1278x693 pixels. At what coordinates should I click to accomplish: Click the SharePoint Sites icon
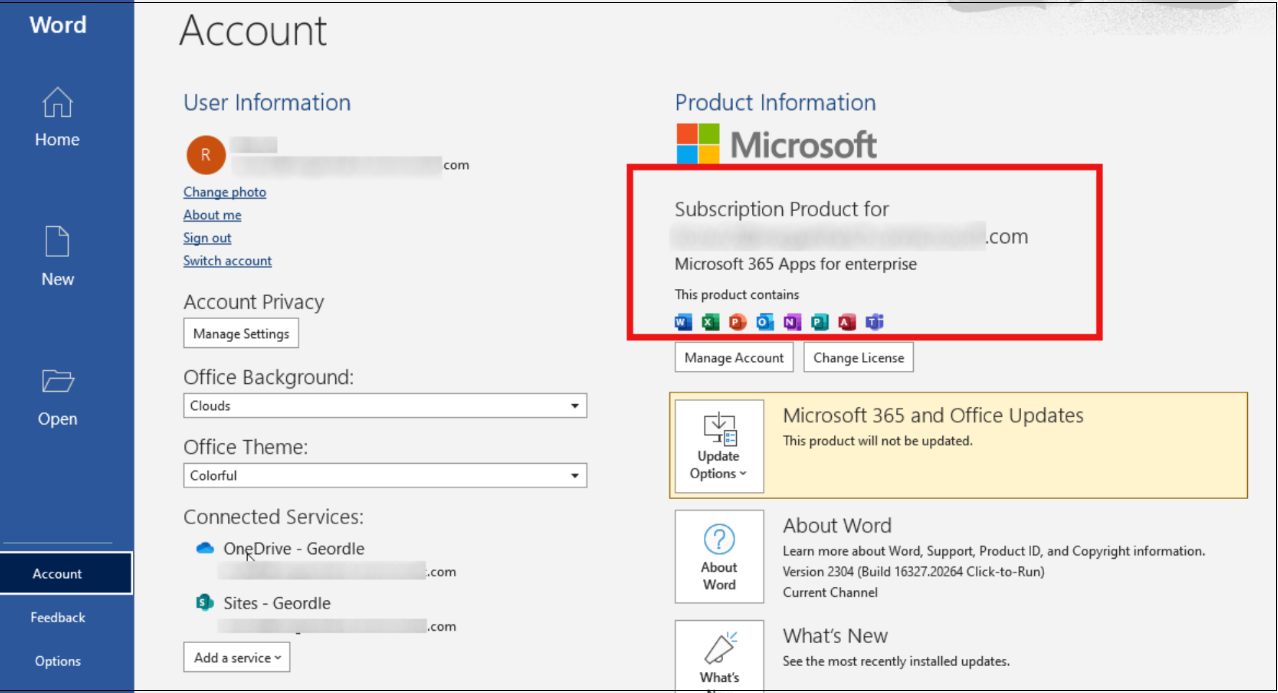point(205,603)
